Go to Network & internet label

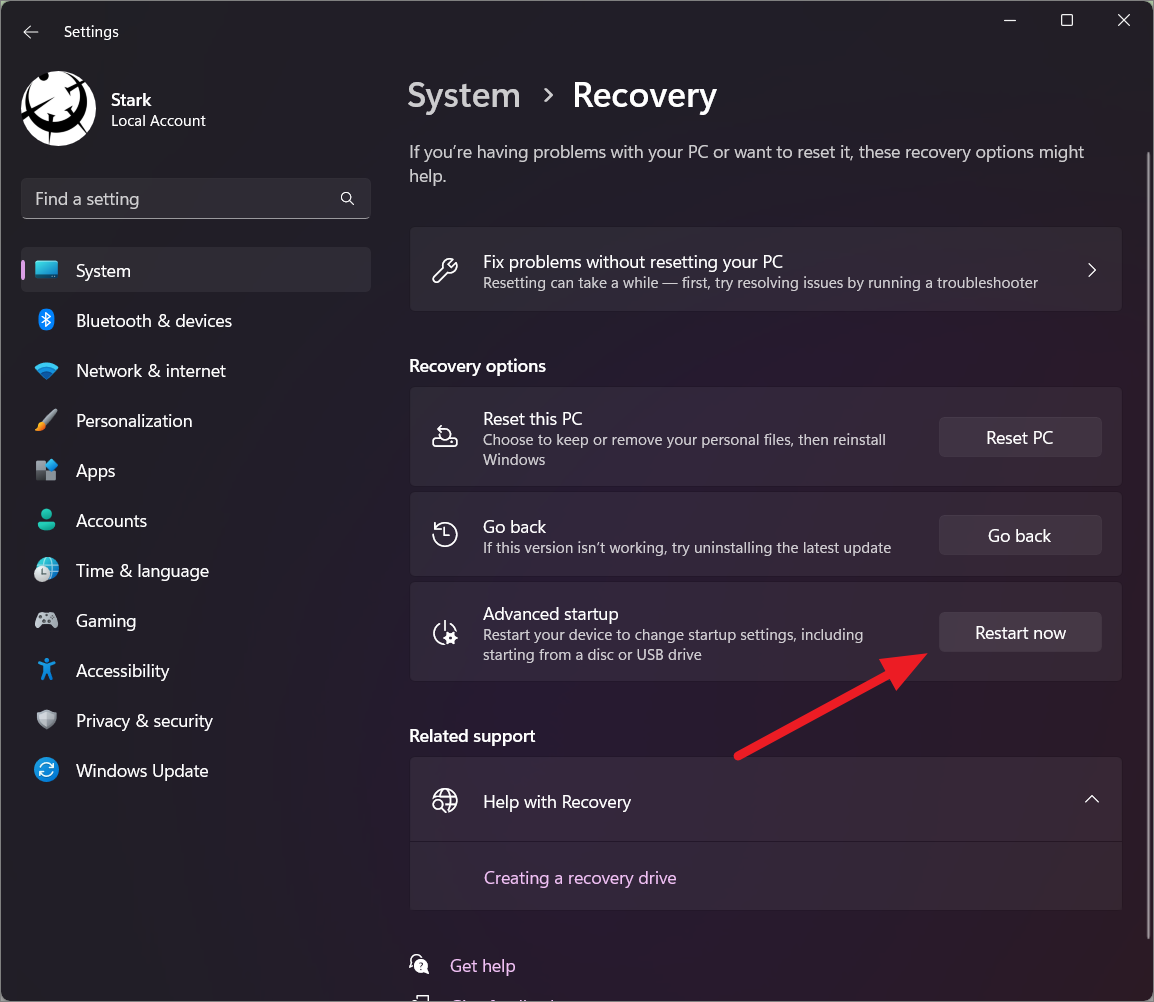[151, 371]
